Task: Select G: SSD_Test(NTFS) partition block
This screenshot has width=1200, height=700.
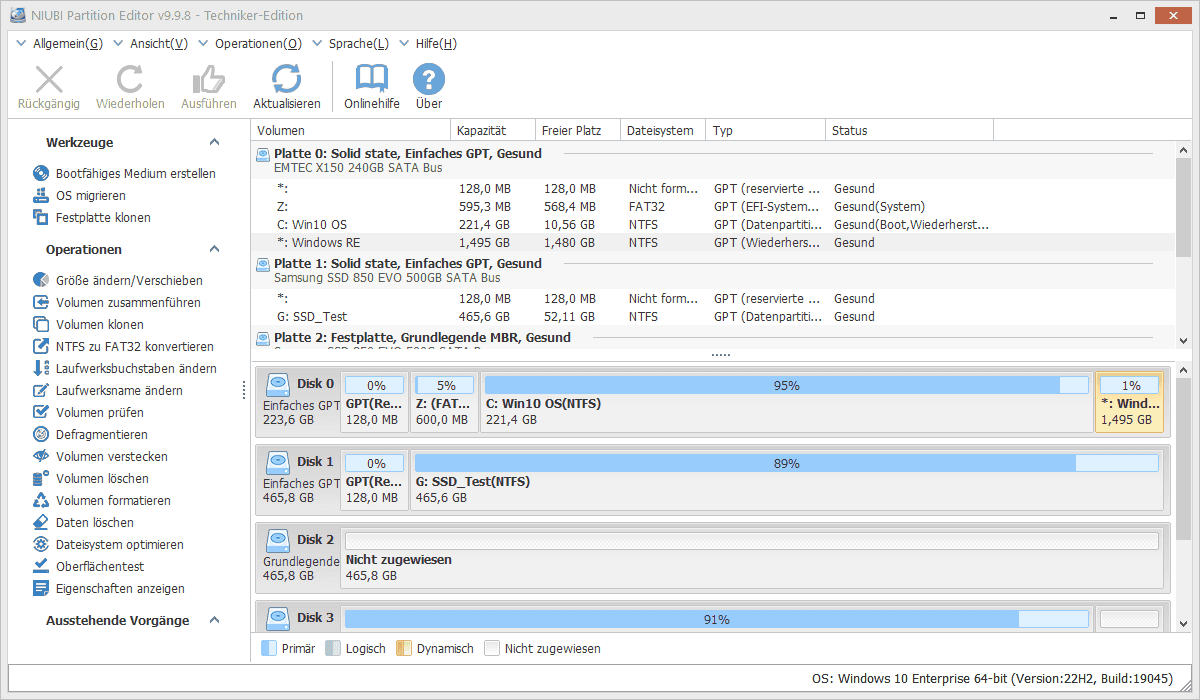Action: (x=787, y=480)
